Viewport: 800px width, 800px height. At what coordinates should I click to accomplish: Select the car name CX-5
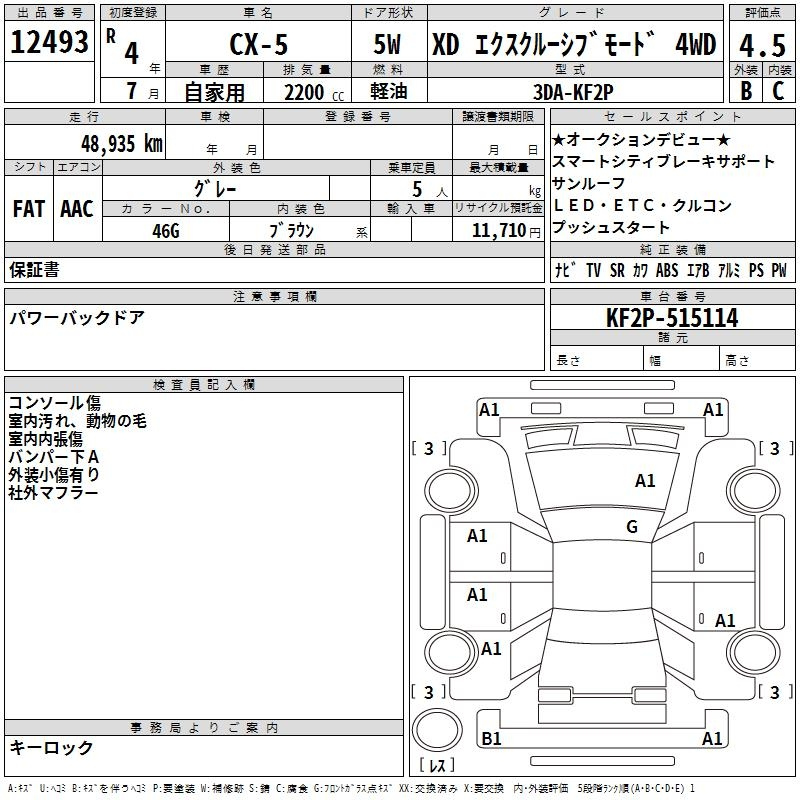click(259, 44)
